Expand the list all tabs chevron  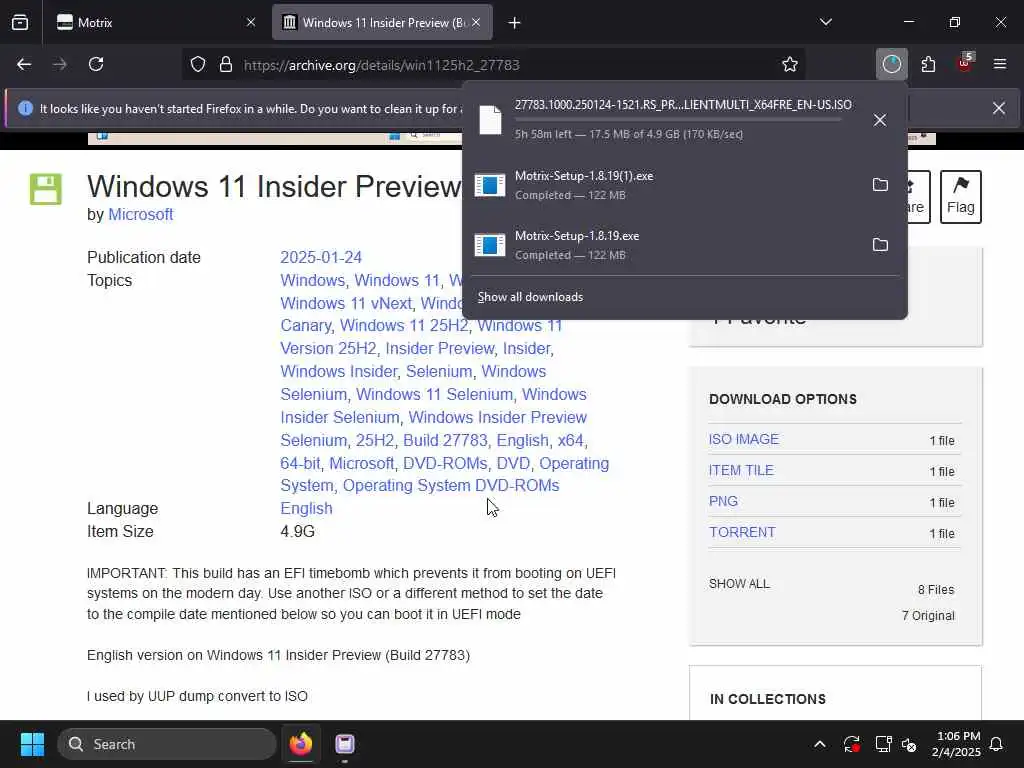coord(825,22)
